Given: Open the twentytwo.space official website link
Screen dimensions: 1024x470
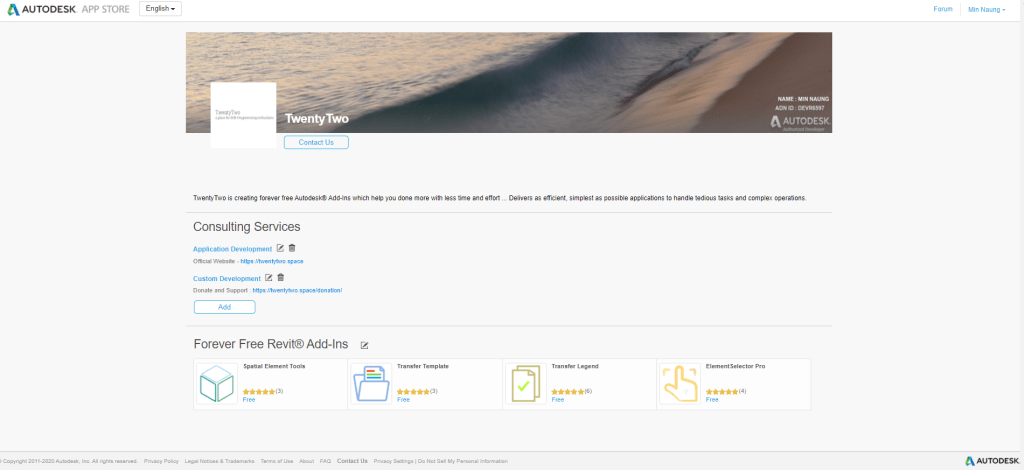Looking at the screenshot, I should (x=272, y=261).
